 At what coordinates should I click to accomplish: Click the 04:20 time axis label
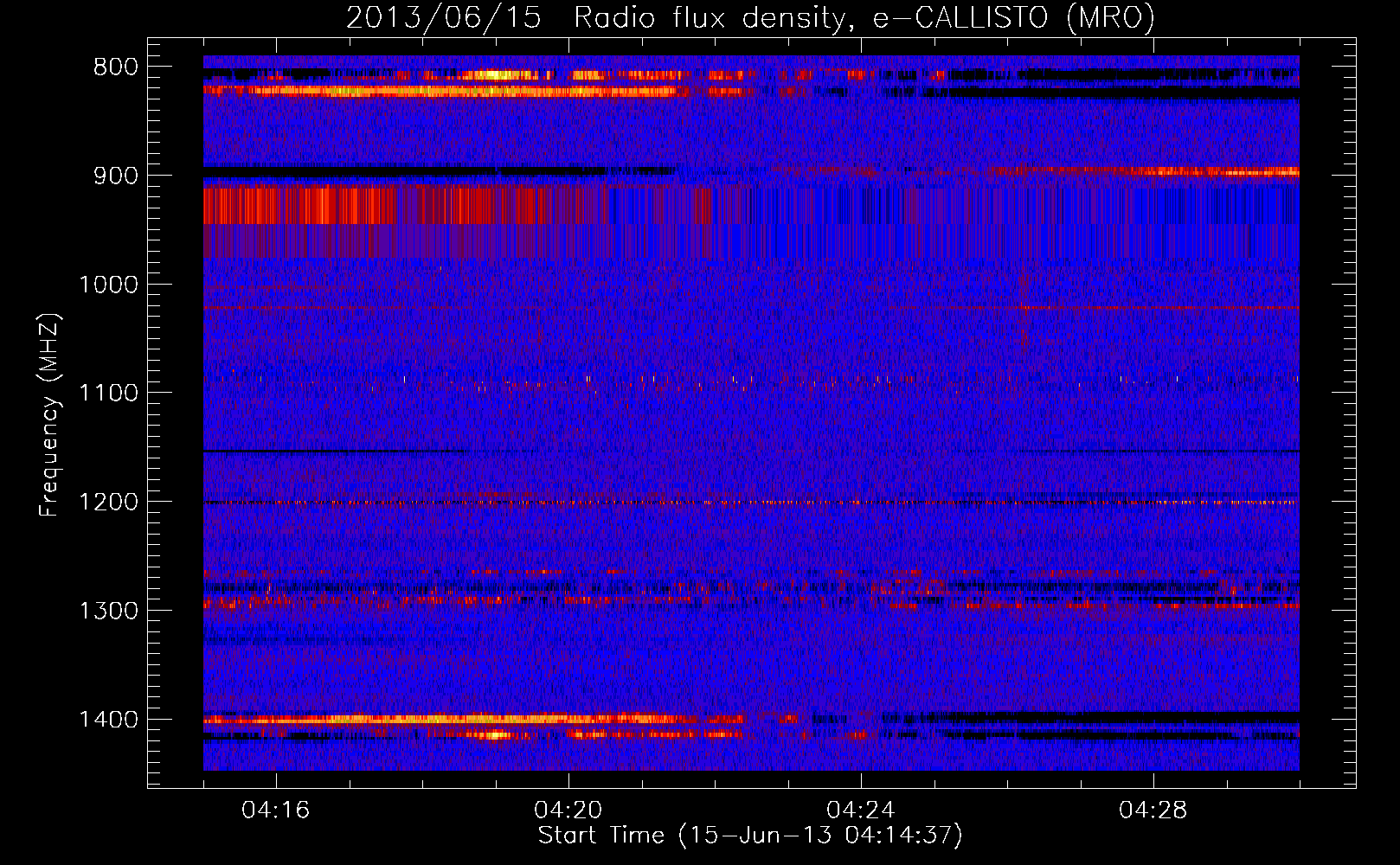(568, 811)
